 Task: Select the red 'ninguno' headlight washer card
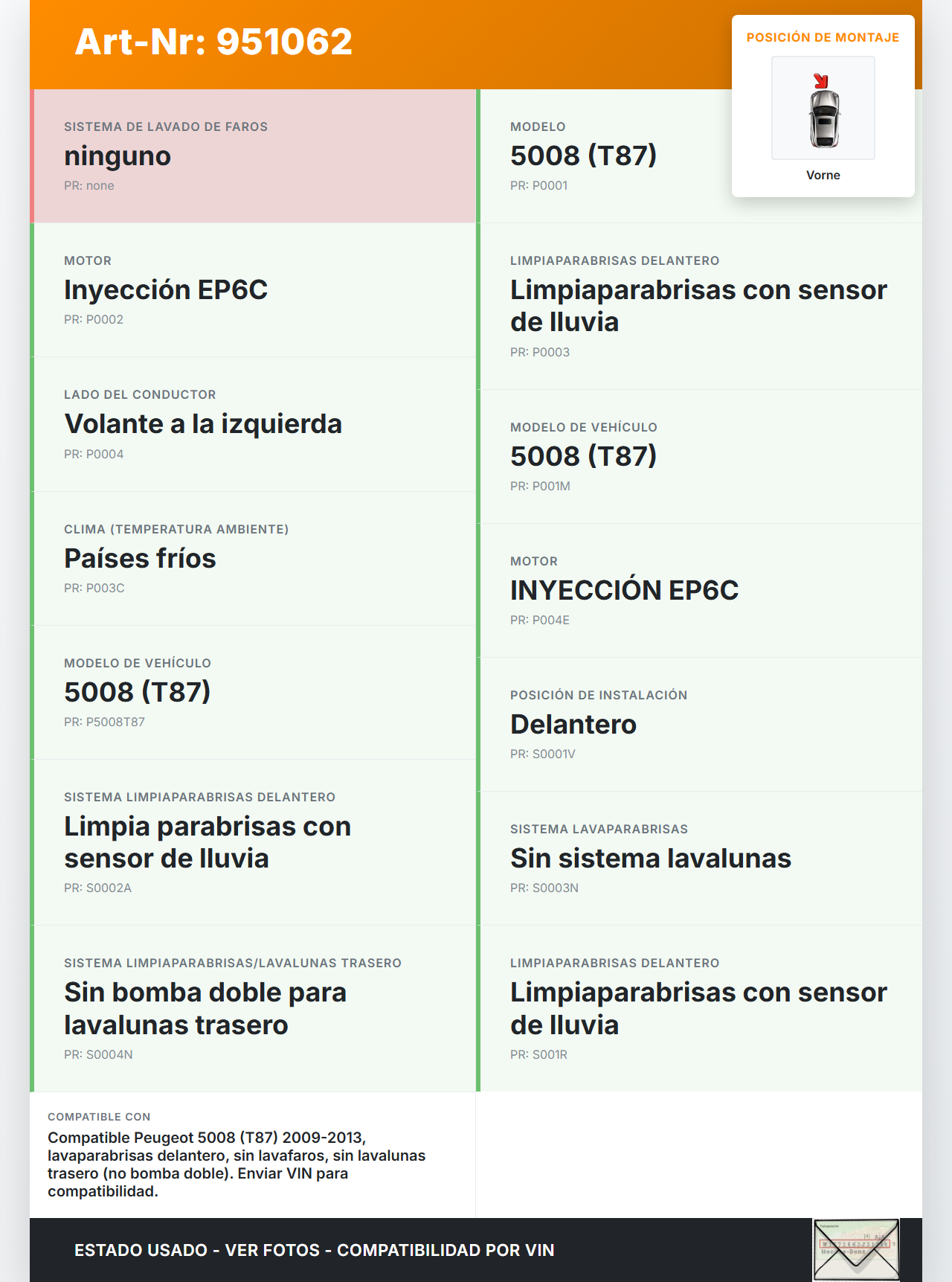click(253, 156)
